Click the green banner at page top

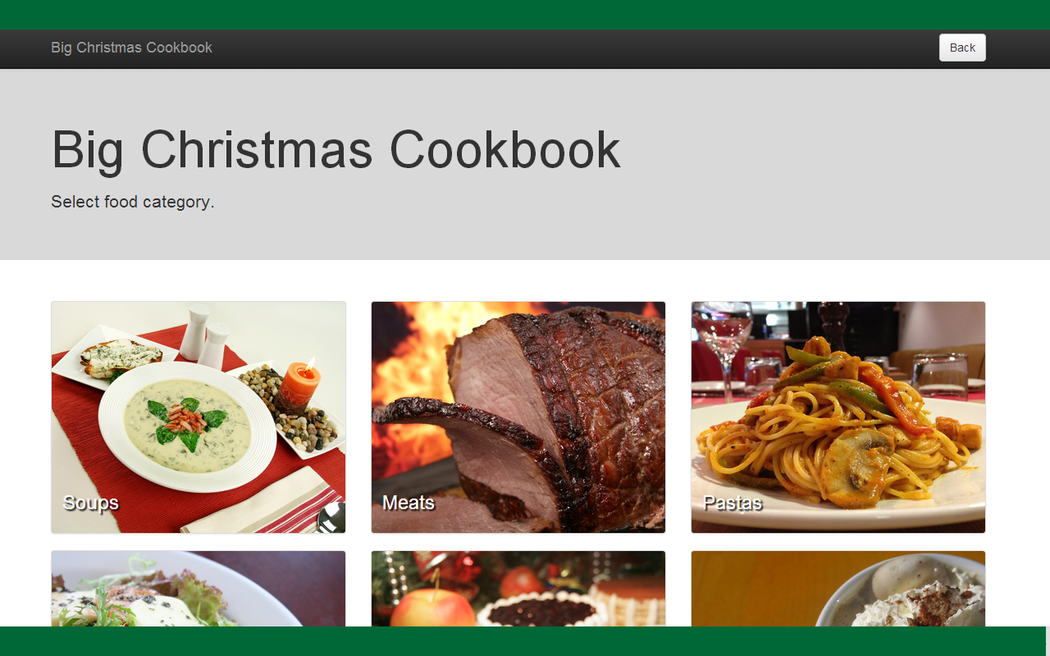click(525, 14)
